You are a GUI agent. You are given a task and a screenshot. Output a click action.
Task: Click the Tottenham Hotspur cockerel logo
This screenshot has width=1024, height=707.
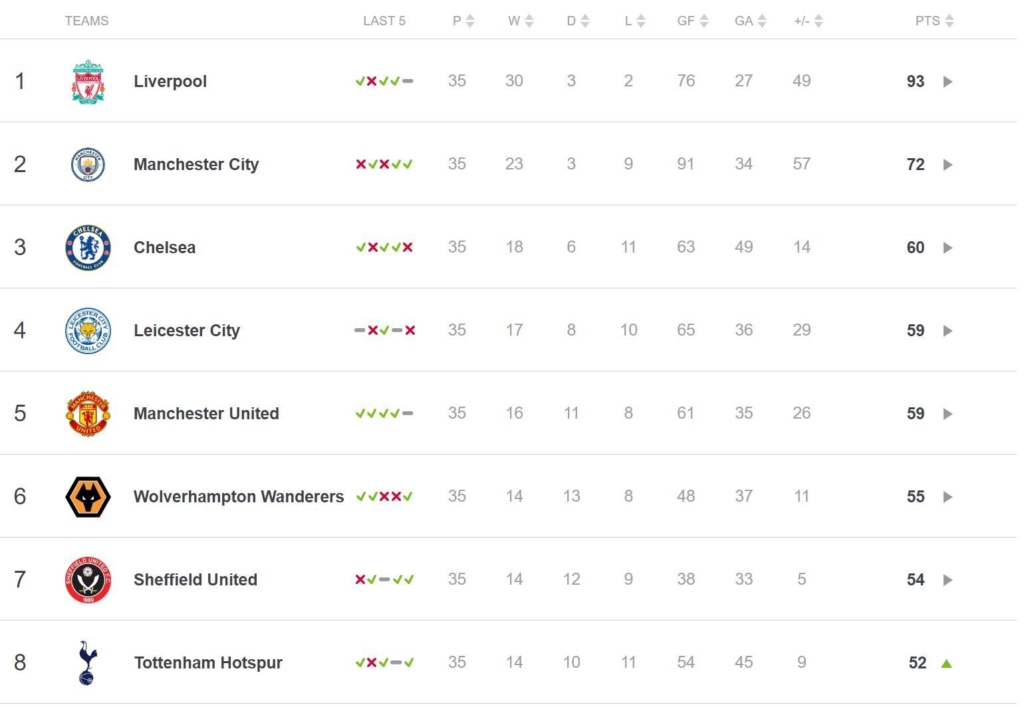tap(87, 663)
